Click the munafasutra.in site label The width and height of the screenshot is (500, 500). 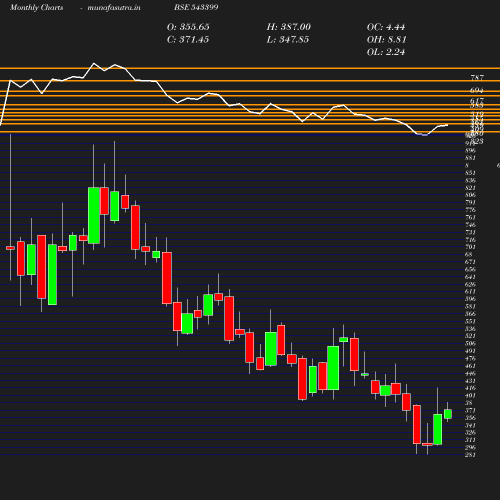pos(114,7)
